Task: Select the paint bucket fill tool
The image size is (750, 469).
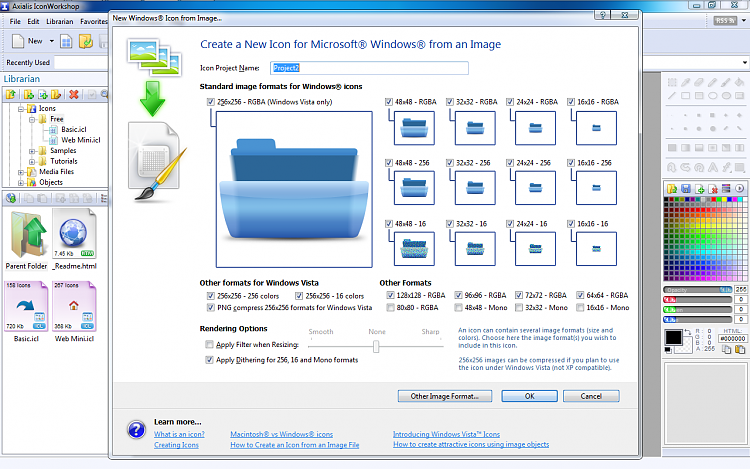Action: click(739, 82)
